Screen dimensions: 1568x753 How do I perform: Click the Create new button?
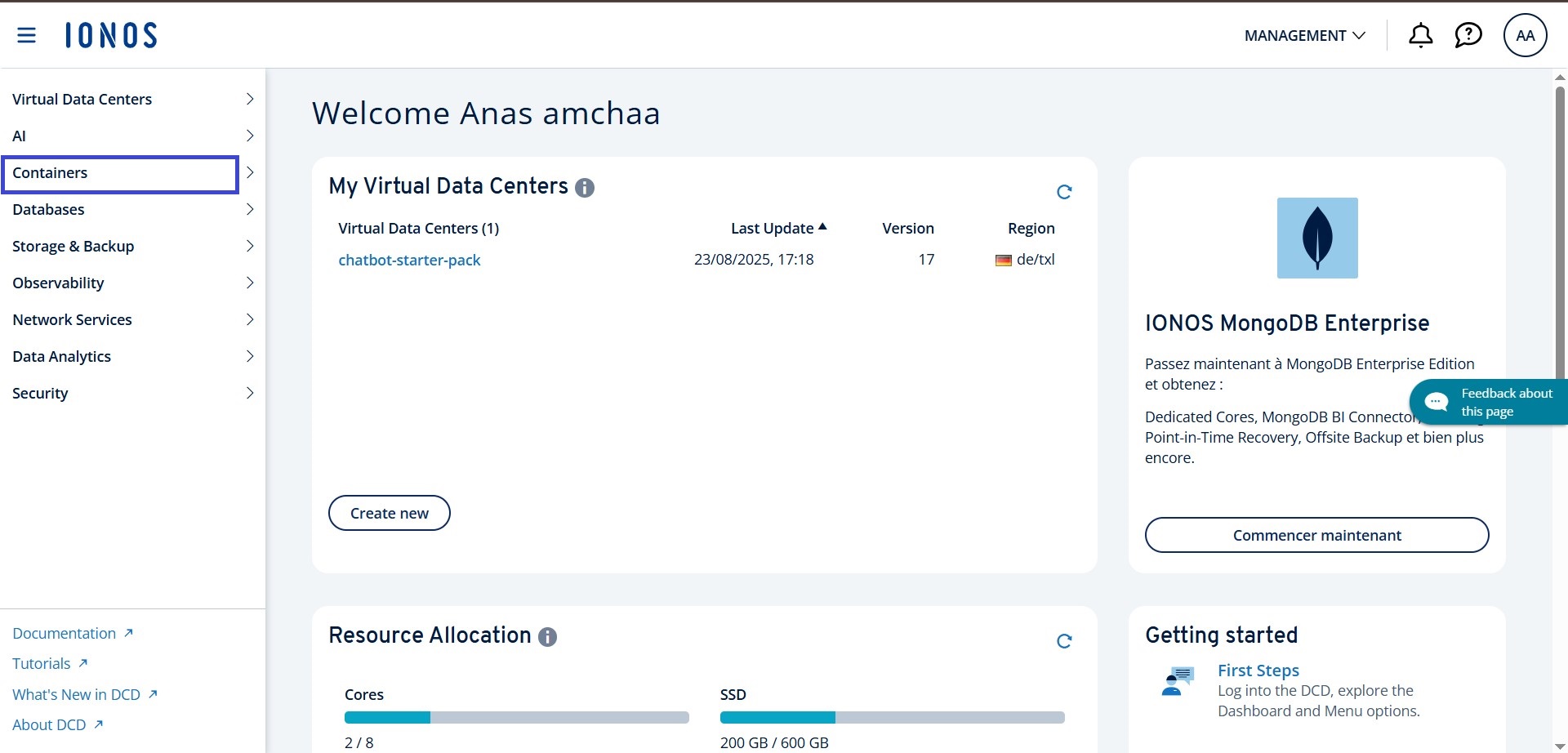point(389,513)
